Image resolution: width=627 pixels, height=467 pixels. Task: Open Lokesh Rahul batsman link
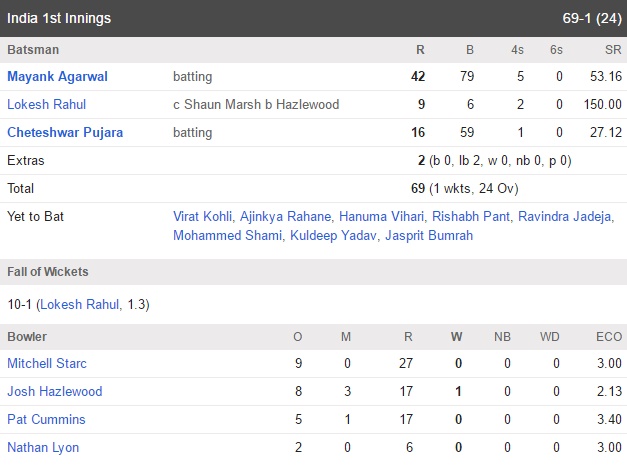[47, 104]
